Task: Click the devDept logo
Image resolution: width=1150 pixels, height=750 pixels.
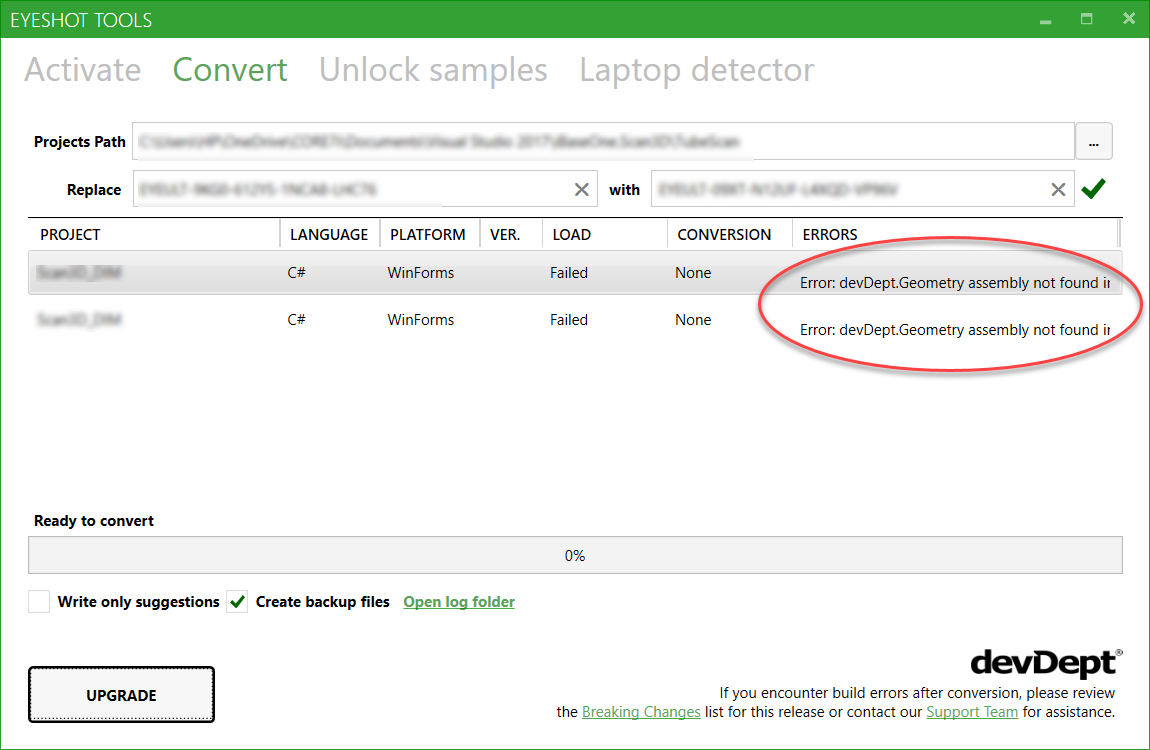Action: coord(1044,662)
